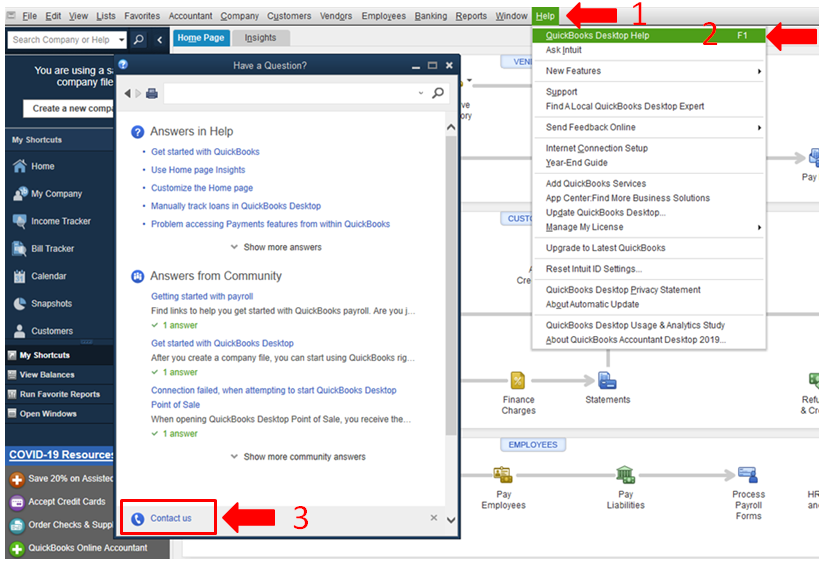Screen dimensions: 826x562
Task: Switch to the Insights tab
Action: 260,38
